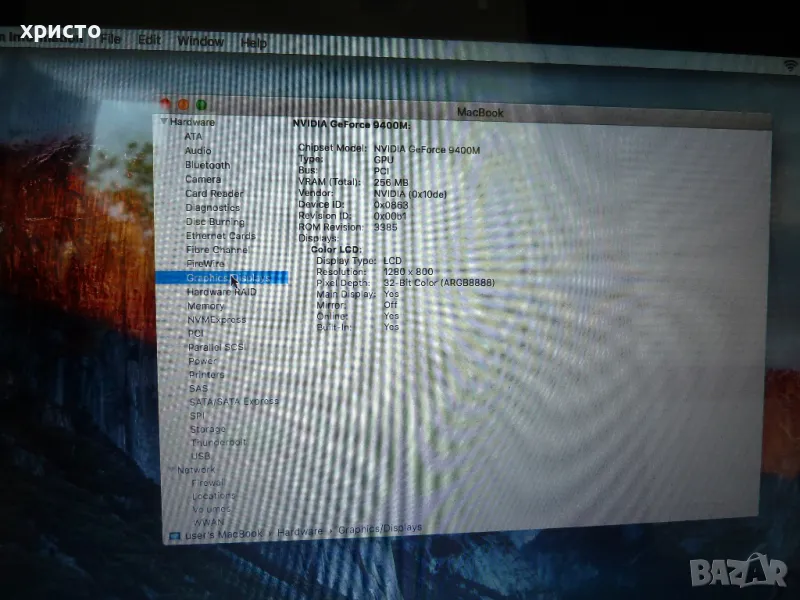Select the highlighted Graphics/Displays row
The image size is (800, 600).
222,278
